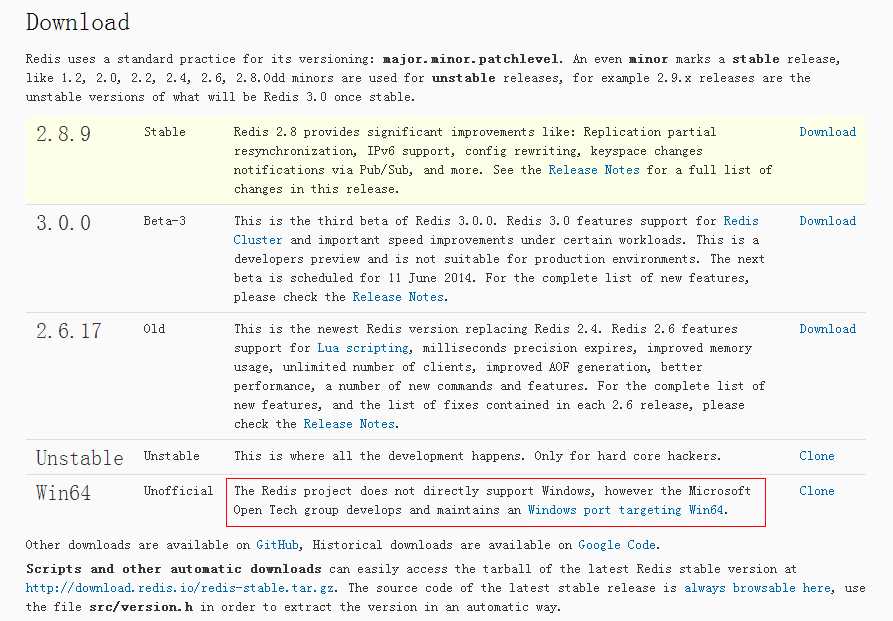Click the Stable status label

pyautogui.click(x=165, y=132)
